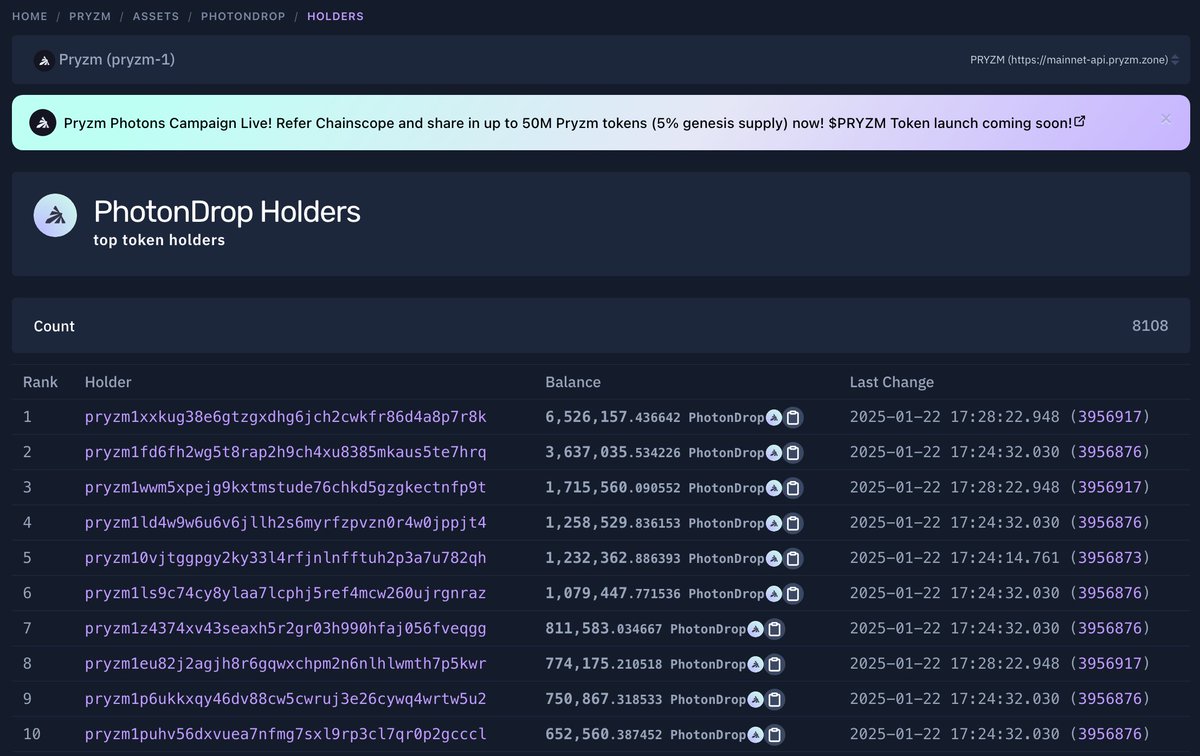Copy balance of 1,232,362.886393 PhotonDrop
This screenshot has height=756, width=1200.
coord(793,558)
